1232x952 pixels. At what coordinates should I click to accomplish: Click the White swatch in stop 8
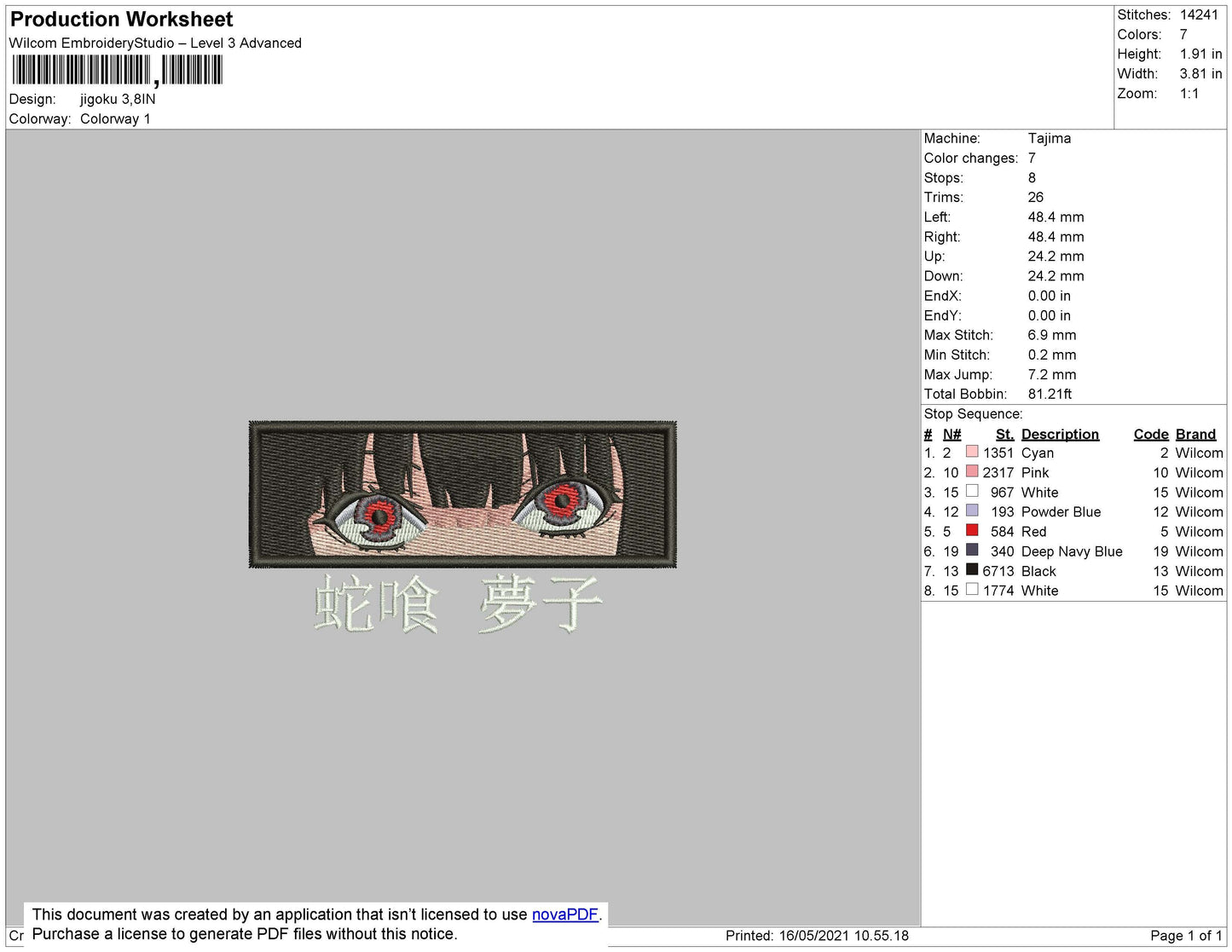(x=972, y=590)
